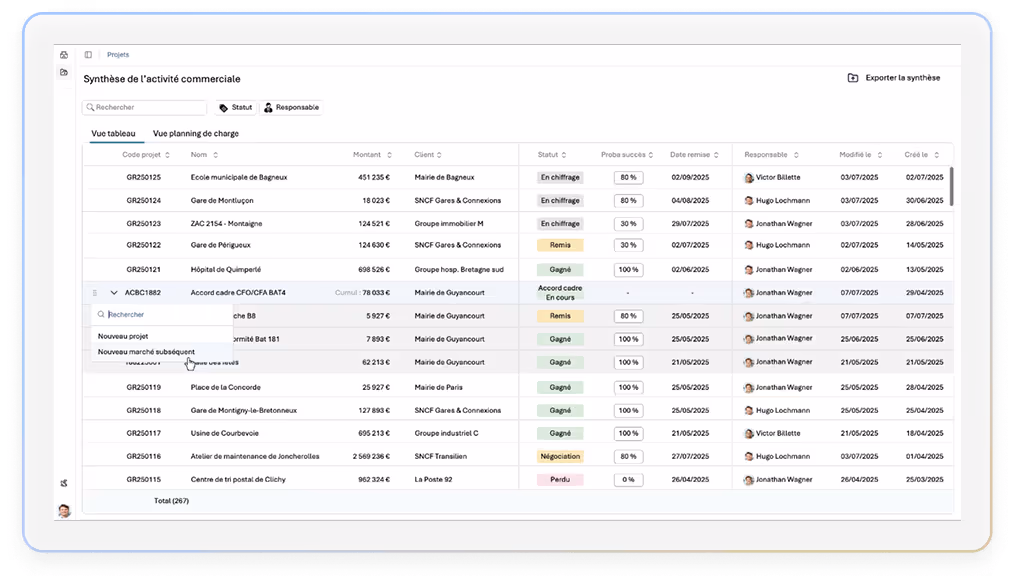Choose Nouveau marché subséquent in the popup
Image resolution: width=1014 pixels, height=584 pixels.
[x=146, y=352]
